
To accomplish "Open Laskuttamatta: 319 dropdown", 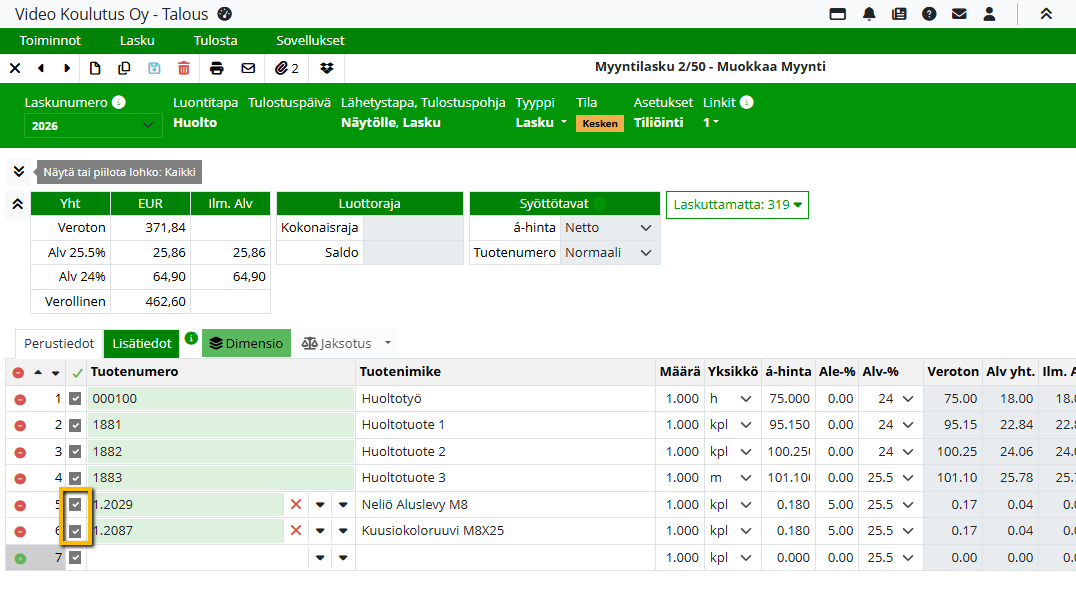I will [737, 205].
